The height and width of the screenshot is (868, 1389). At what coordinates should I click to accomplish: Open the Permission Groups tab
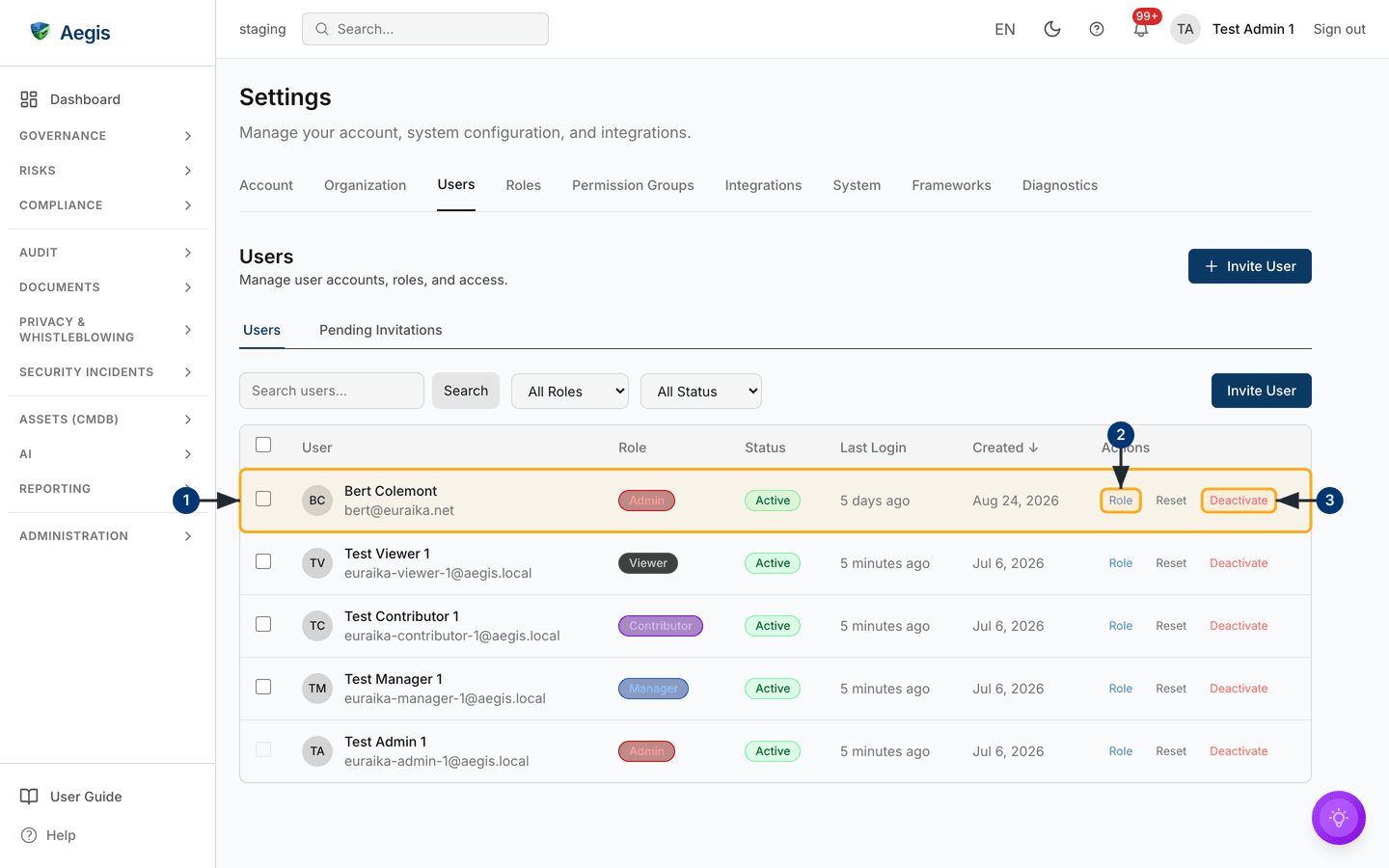coord(633,185)
